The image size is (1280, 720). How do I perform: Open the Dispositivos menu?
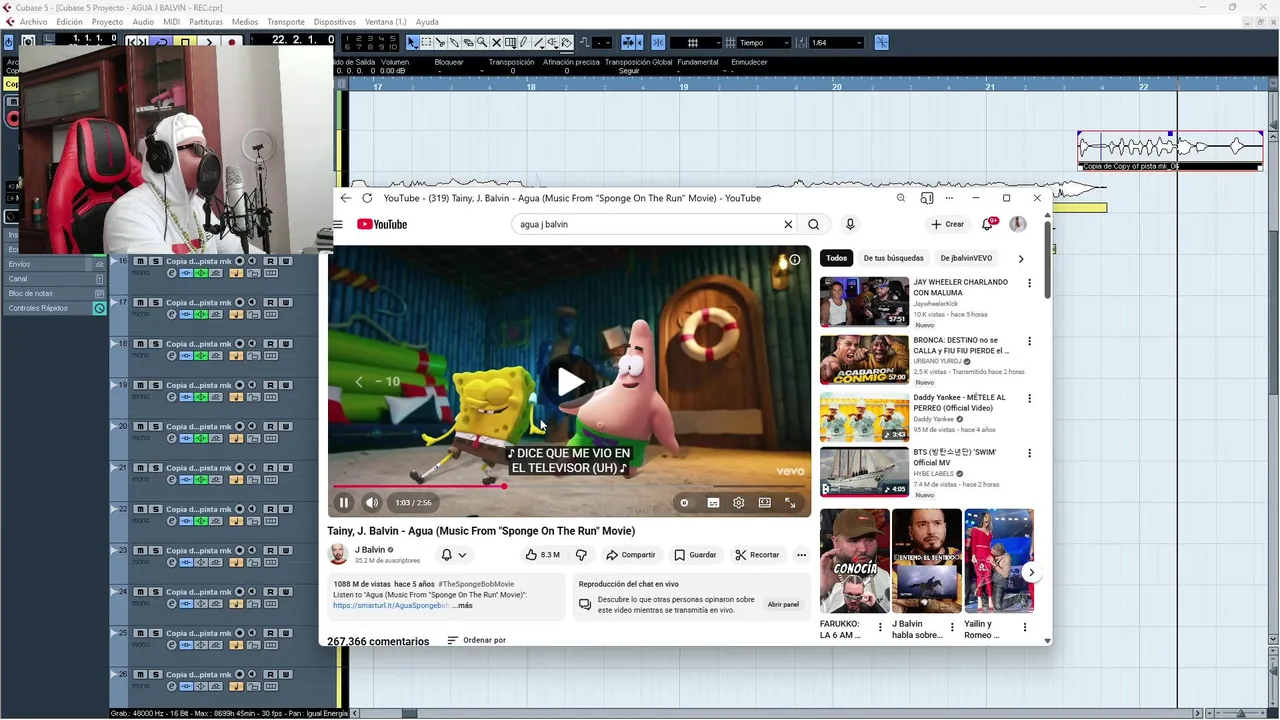(x=335, y=22)
